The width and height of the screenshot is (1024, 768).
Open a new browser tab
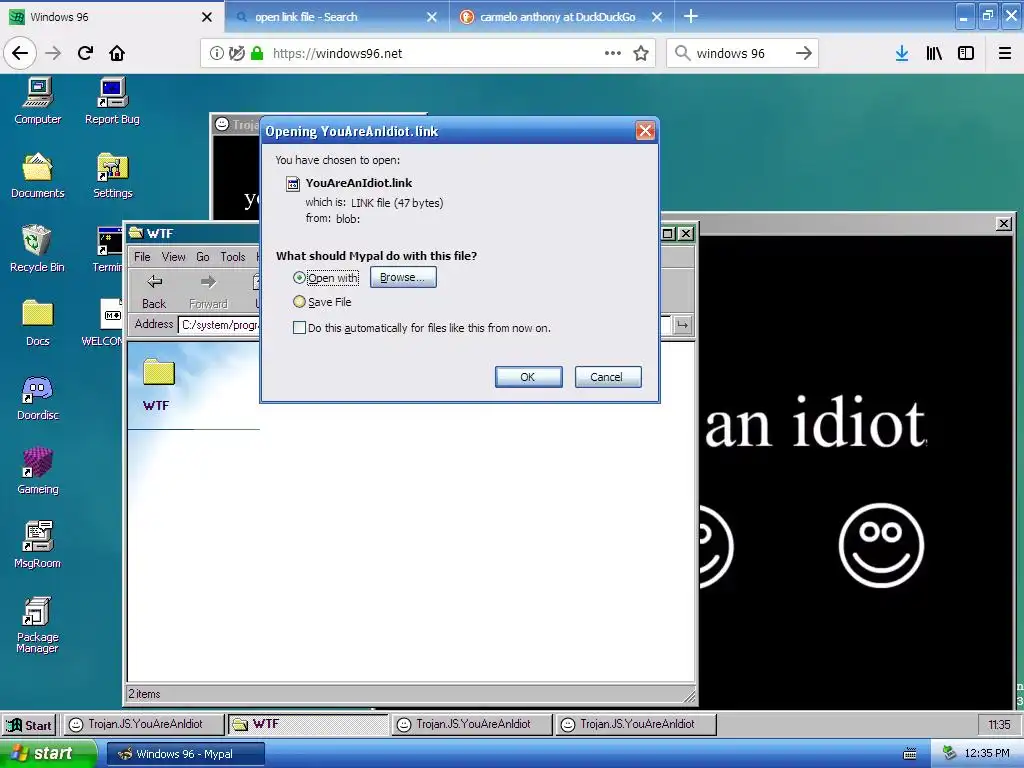pos(690,16)
